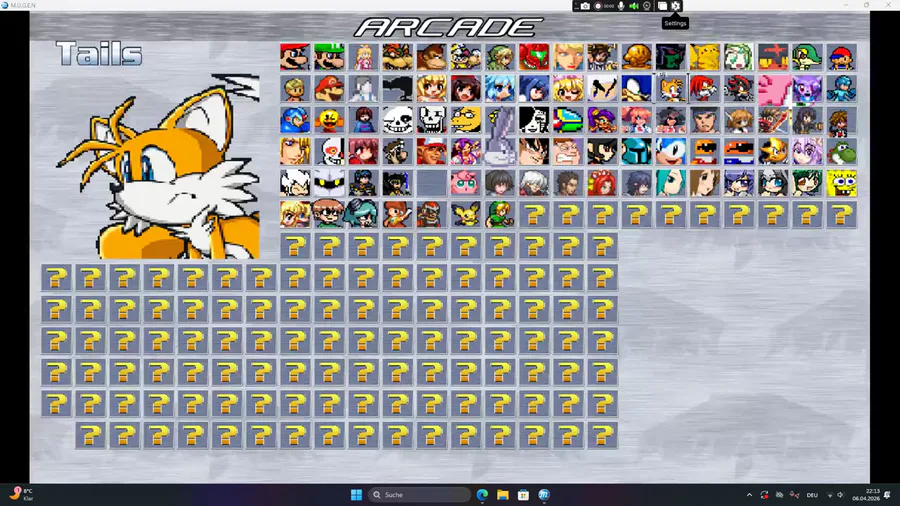The image size is (900, 506).
Task: Pick the golden Kirby trophy portrait
Action: (637, 57)
